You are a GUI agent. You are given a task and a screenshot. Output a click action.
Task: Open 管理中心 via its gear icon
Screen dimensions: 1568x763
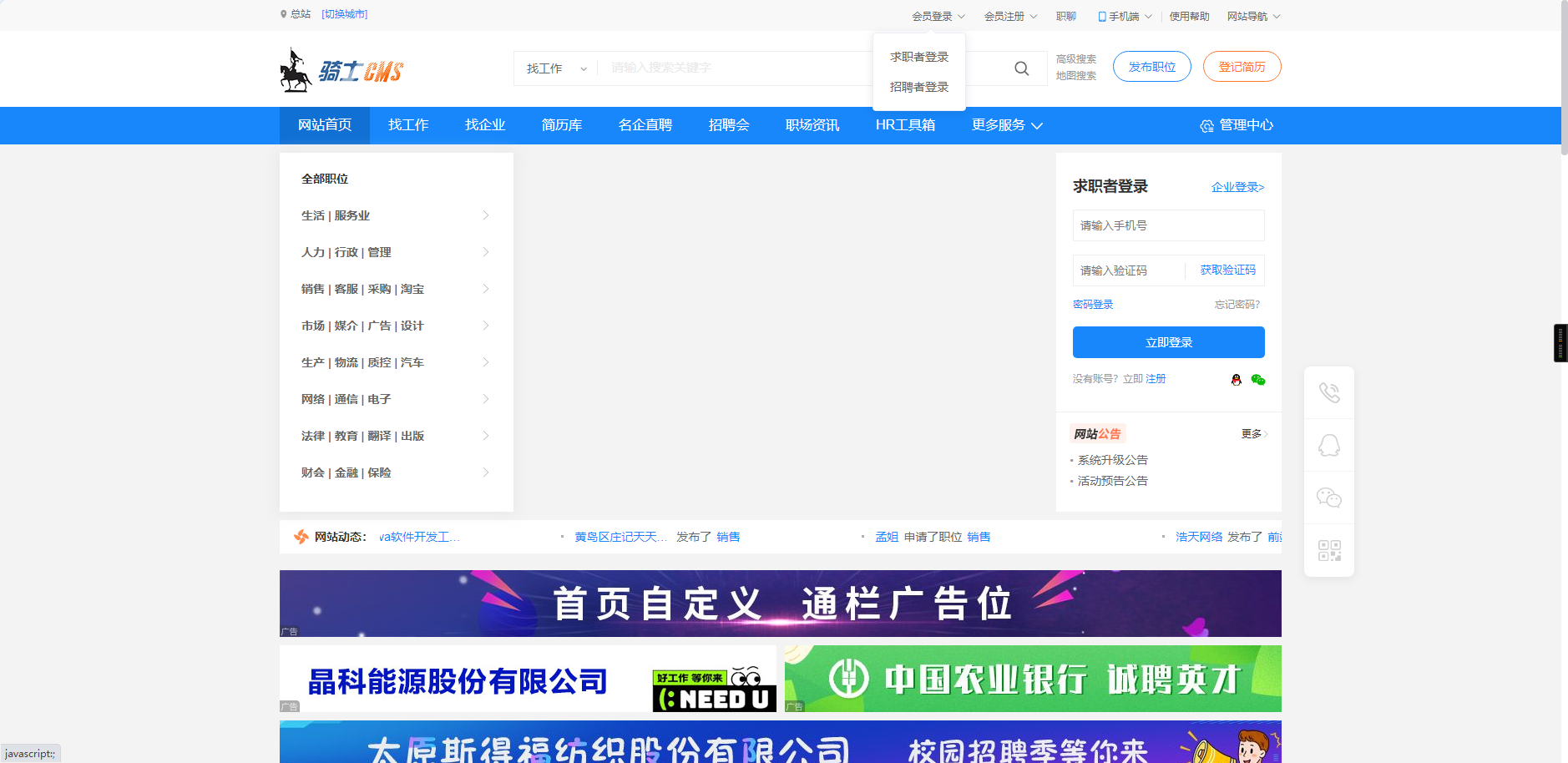click(x=1206, y=125)
